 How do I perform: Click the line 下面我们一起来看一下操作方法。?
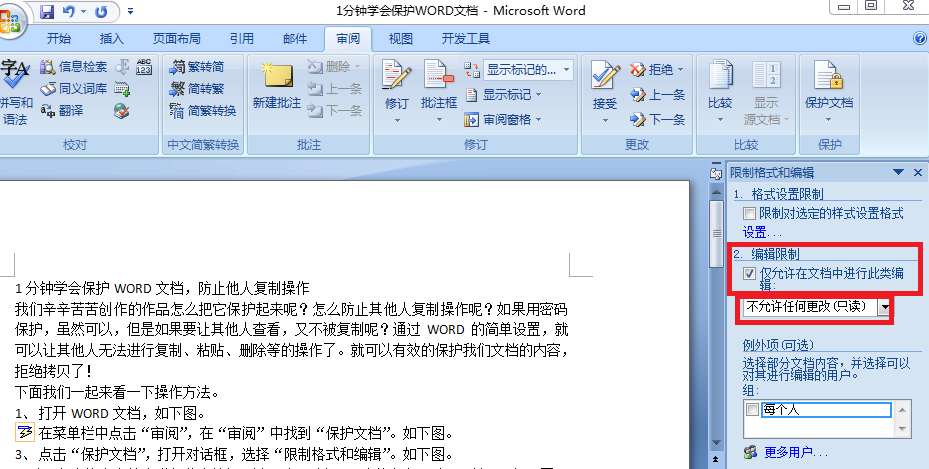click(117, 392)
